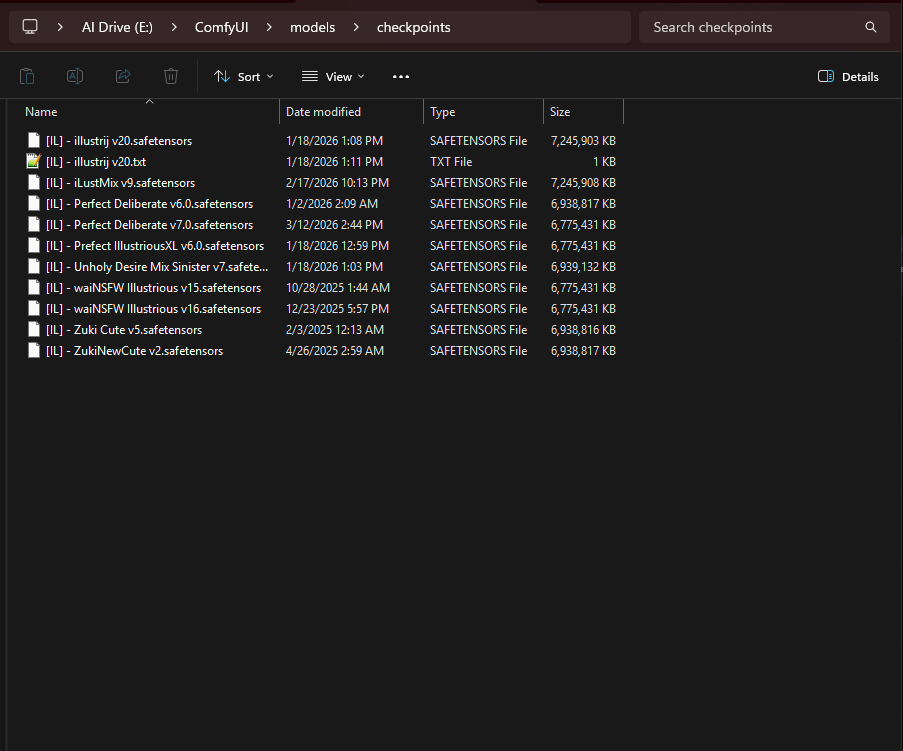Click the search magnifier icon
Viewport: 903px width, 751px height.
871,27
